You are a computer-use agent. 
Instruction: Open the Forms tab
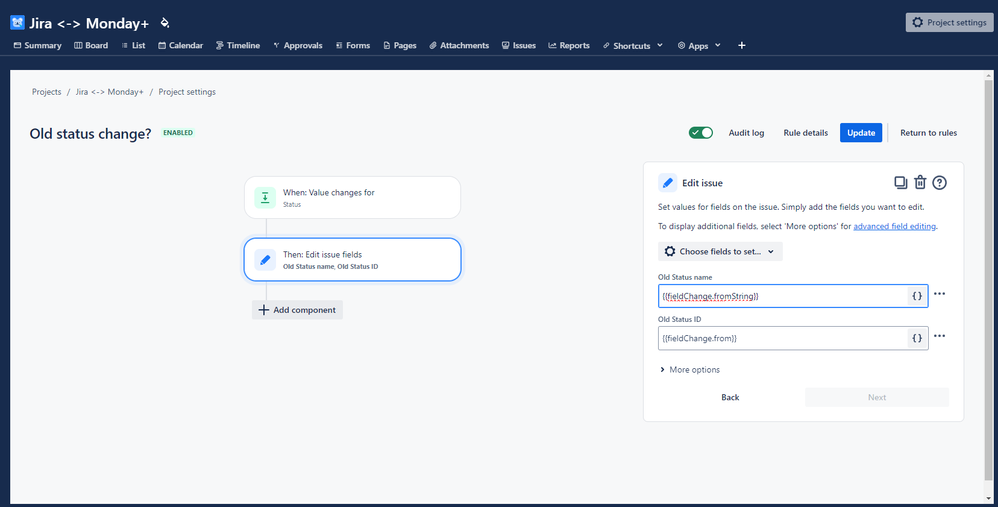(353, 46)
